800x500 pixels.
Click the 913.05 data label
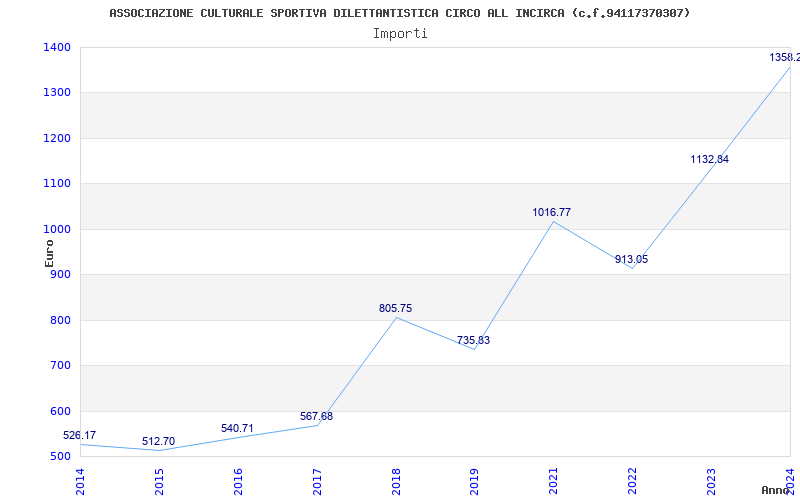click(x=631, y=259)
